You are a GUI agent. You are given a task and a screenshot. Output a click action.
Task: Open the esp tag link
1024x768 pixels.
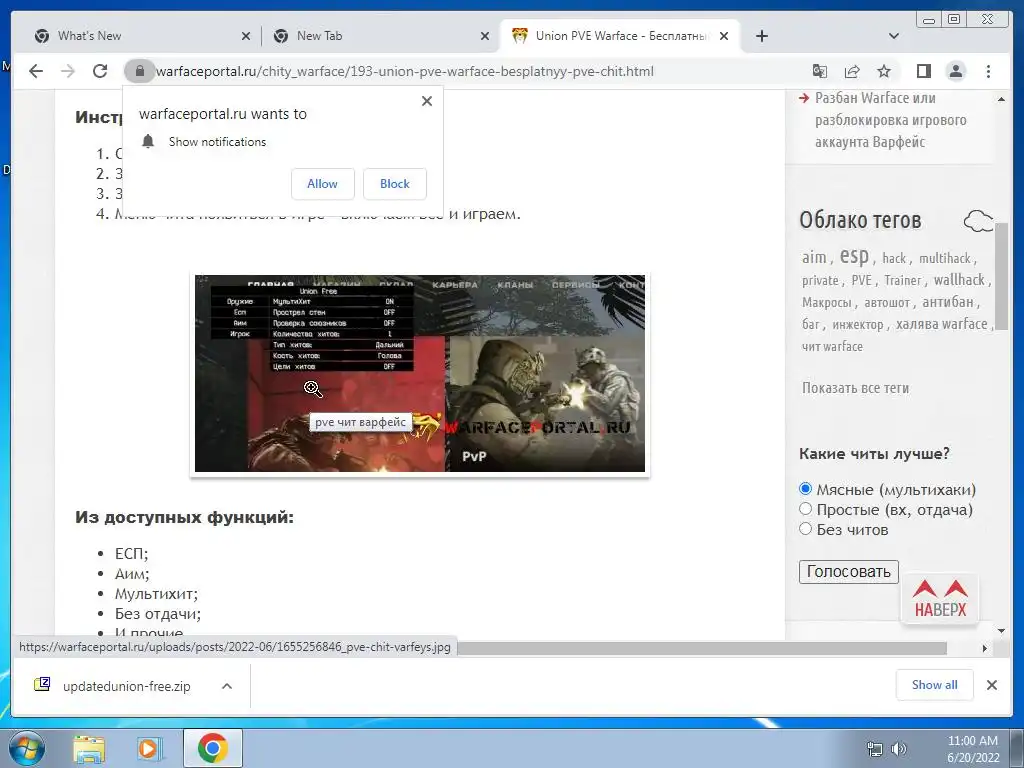pyautogui.click(x=854, y=255)
